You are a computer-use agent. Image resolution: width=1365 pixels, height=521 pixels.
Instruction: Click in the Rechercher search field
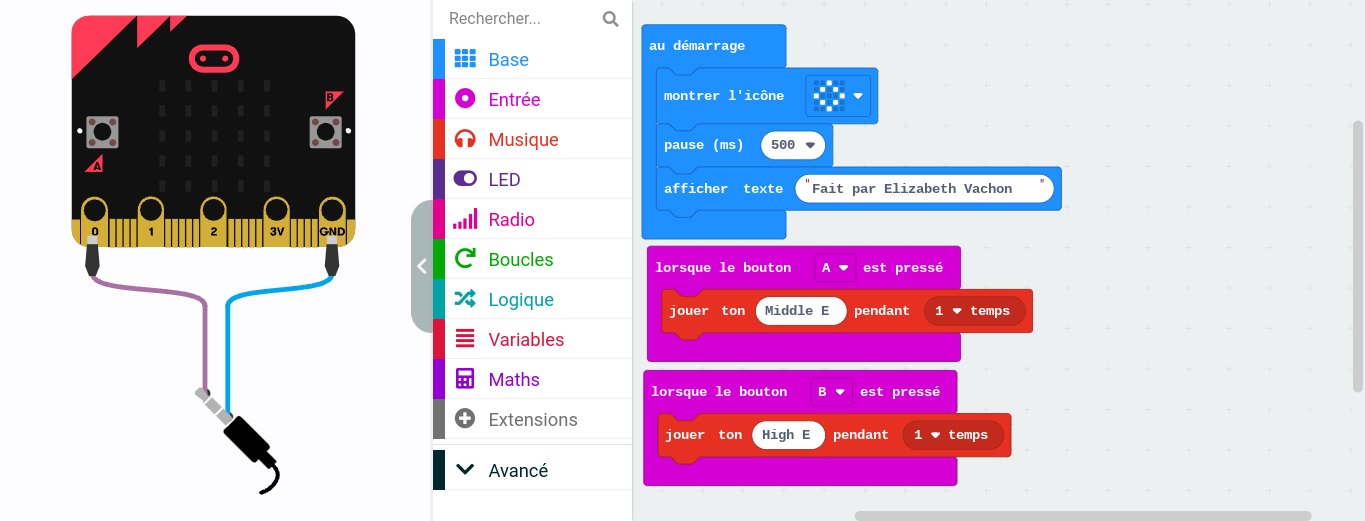522,19
